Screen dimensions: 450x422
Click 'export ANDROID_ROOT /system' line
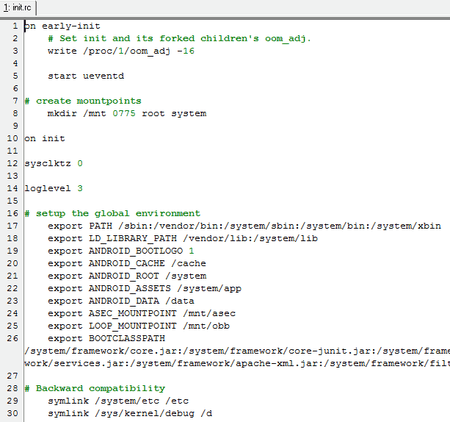127,276
